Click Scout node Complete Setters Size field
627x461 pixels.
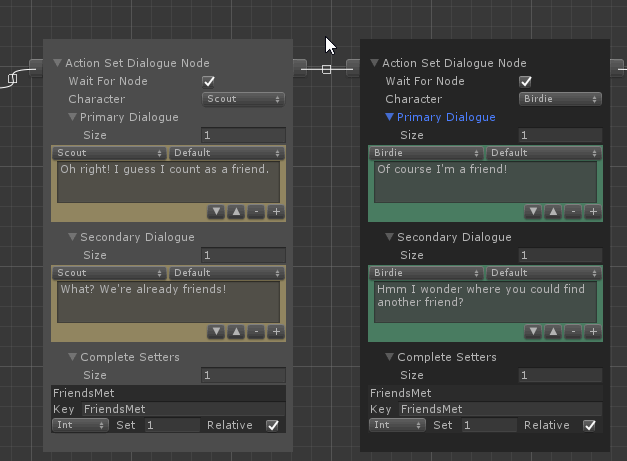pyautogui.click(x=244, y=375)
